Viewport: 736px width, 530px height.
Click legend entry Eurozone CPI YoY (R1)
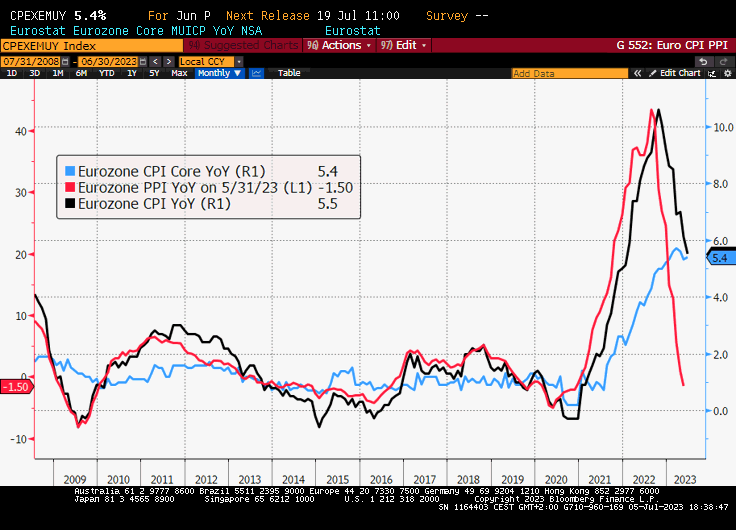(x=154, y=203)
